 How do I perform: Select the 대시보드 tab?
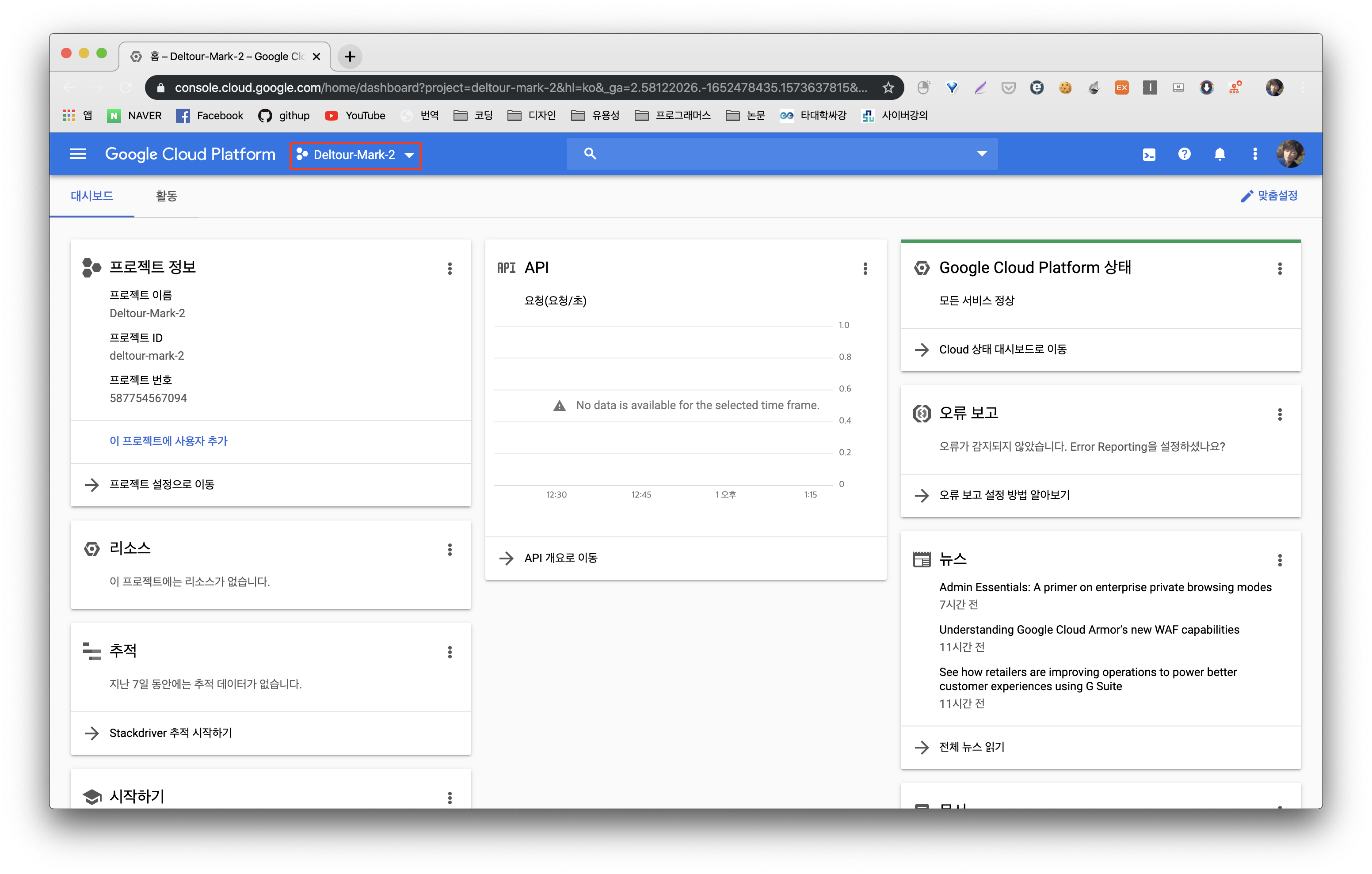pos(92,196)
